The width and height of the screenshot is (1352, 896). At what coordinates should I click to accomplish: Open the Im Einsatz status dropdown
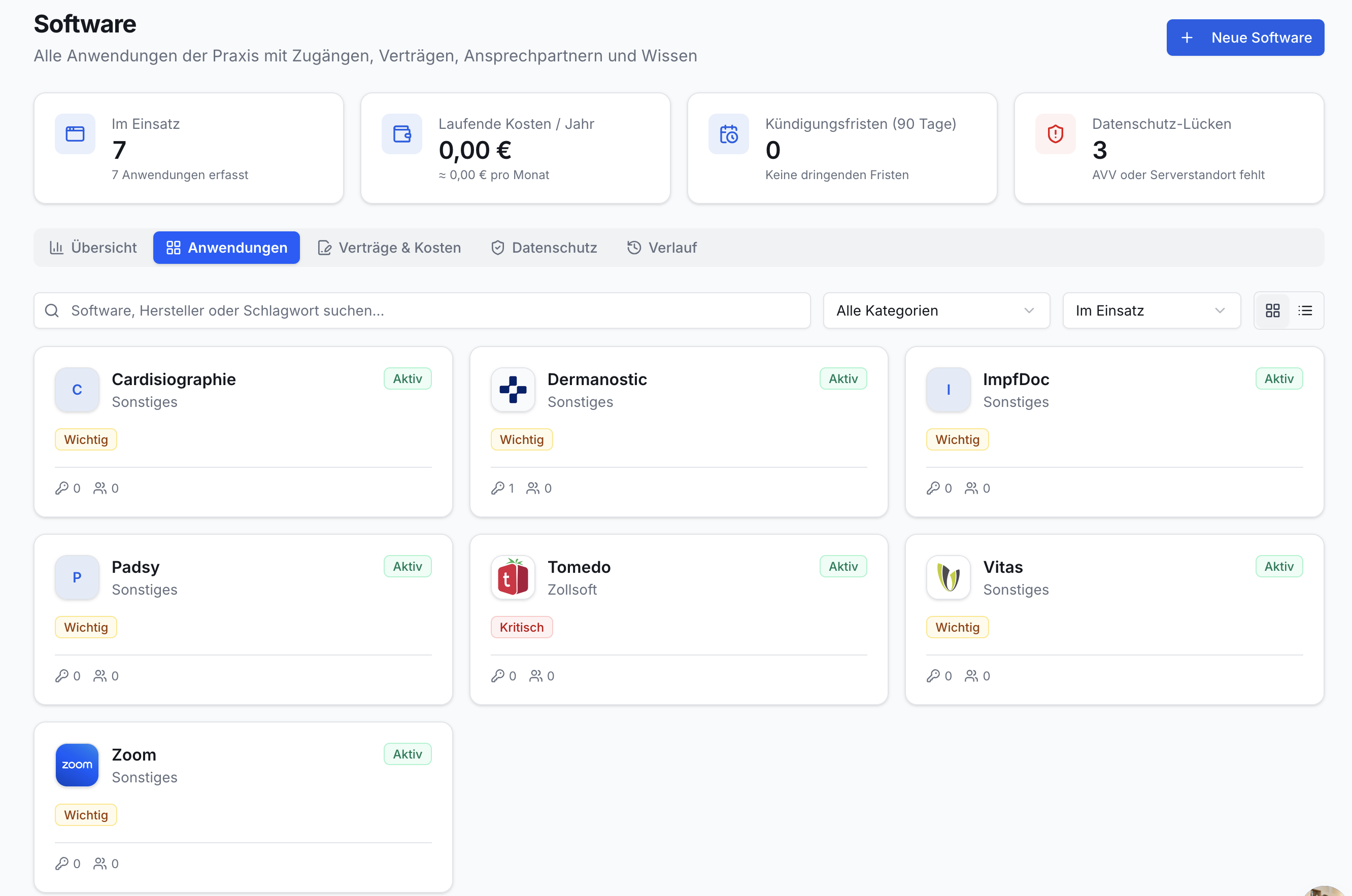1151,311
